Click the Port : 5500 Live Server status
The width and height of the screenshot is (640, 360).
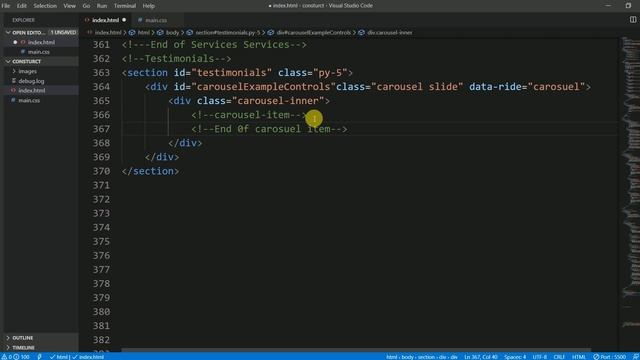pos(609,357)
